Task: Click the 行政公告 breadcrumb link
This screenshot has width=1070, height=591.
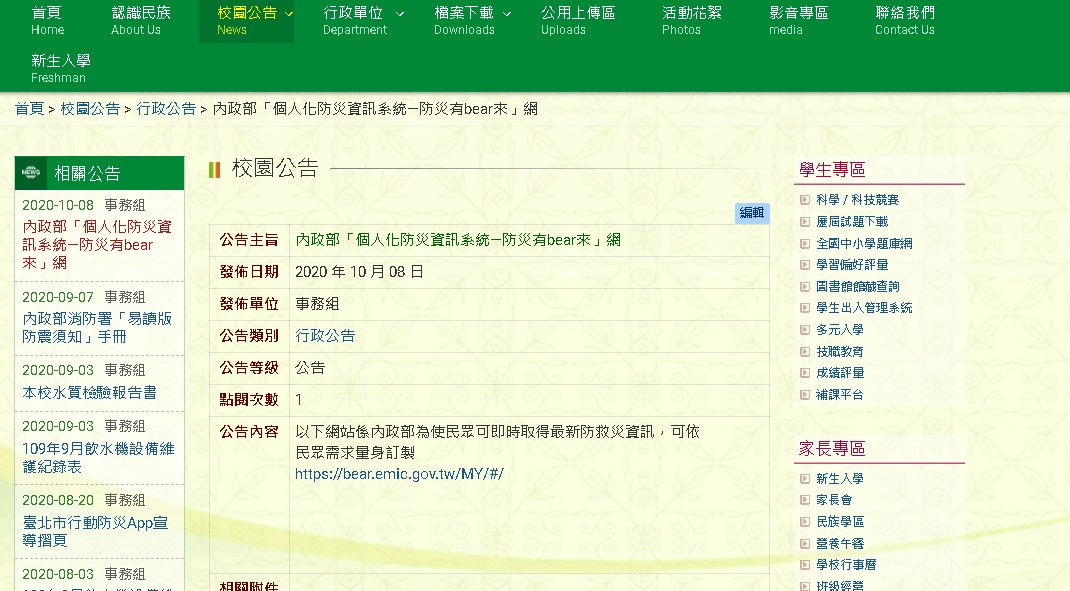Action: tap(166, 109)
